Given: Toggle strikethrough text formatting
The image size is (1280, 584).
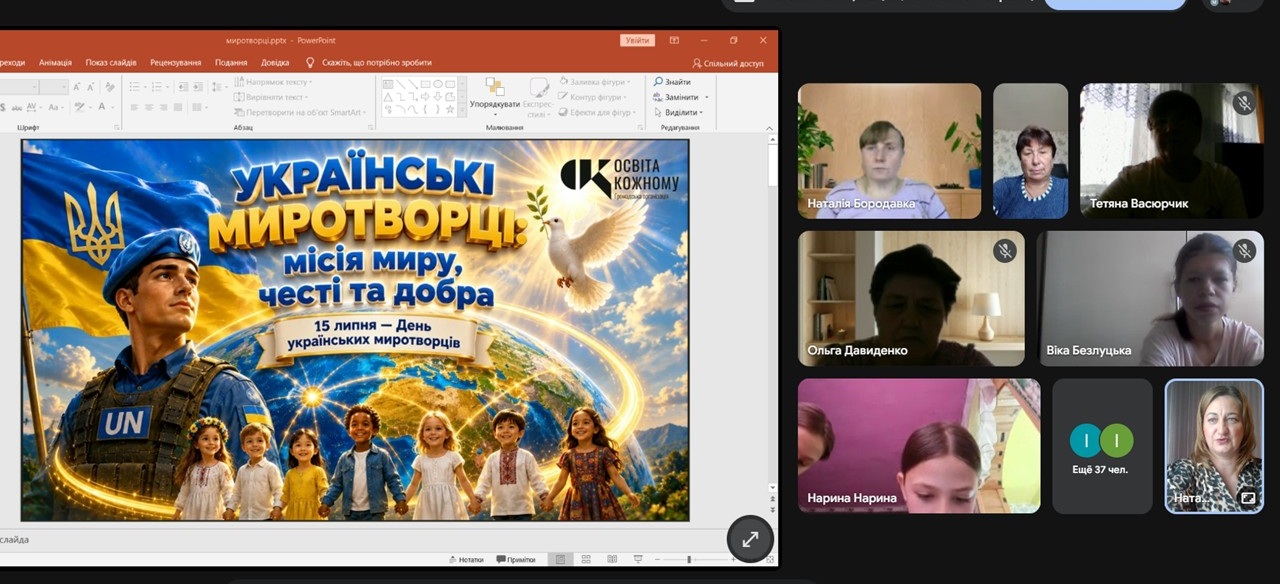Looking at the screenshot, I should [16, 107].
